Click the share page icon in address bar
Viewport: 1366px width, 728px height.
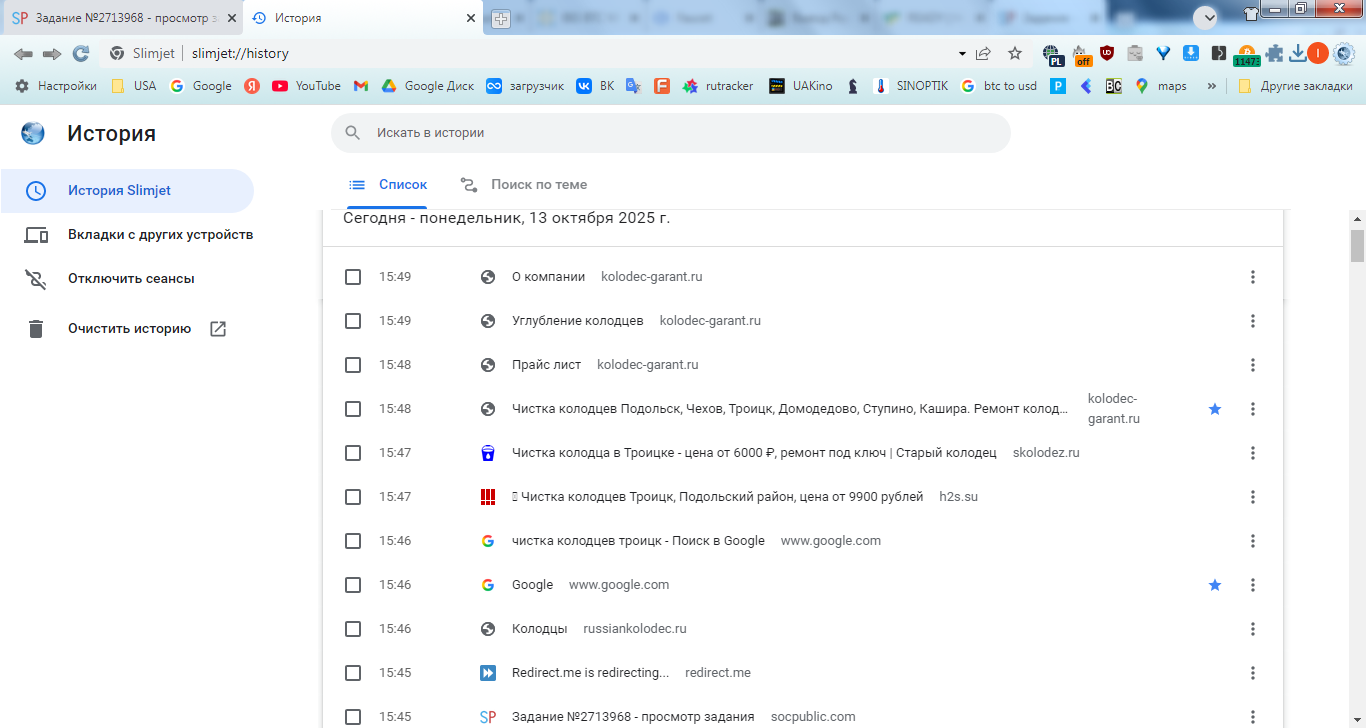tap(983, 54)
